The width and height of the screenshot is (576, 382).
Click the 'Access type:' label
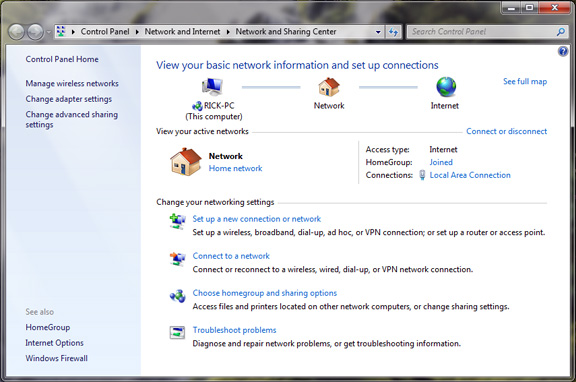(388, 149)
